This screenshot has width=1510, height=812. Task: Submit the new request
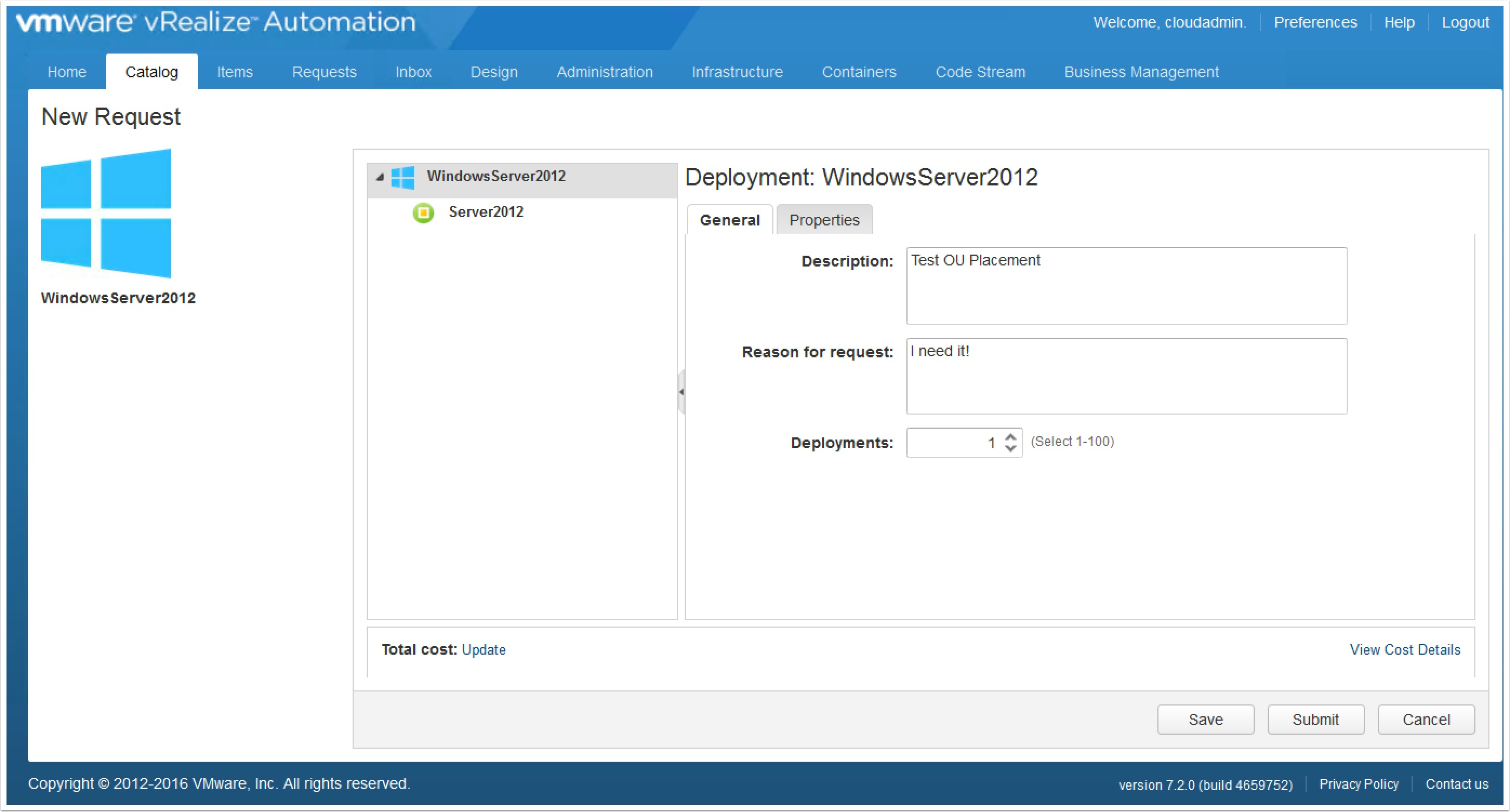point(1316,720)
